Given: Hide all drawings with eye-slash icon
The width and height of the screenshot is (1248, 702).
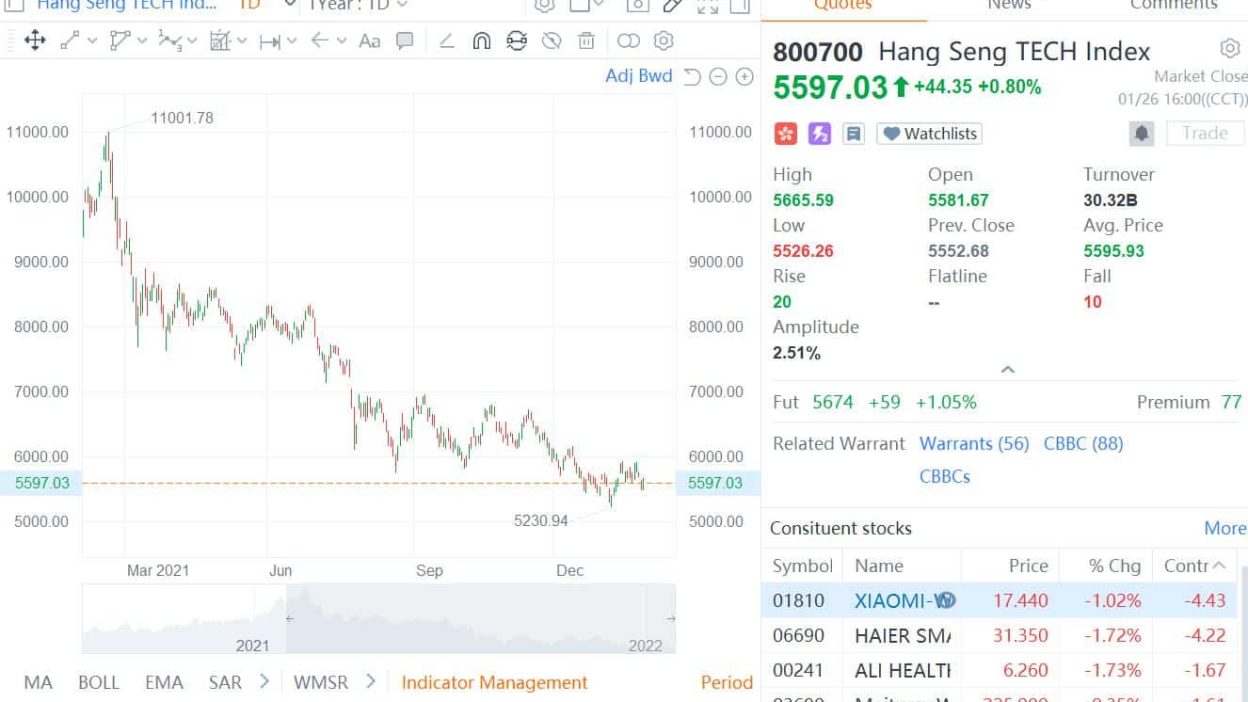Looking at the screenshot, I should click(551, 41).
